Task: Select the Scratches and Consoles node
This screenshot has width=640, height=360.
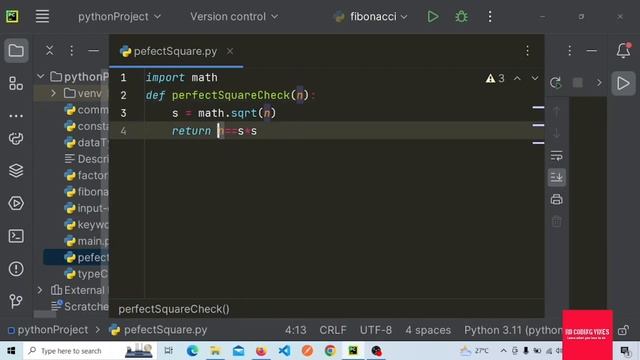Action: [x=80, y=306]
